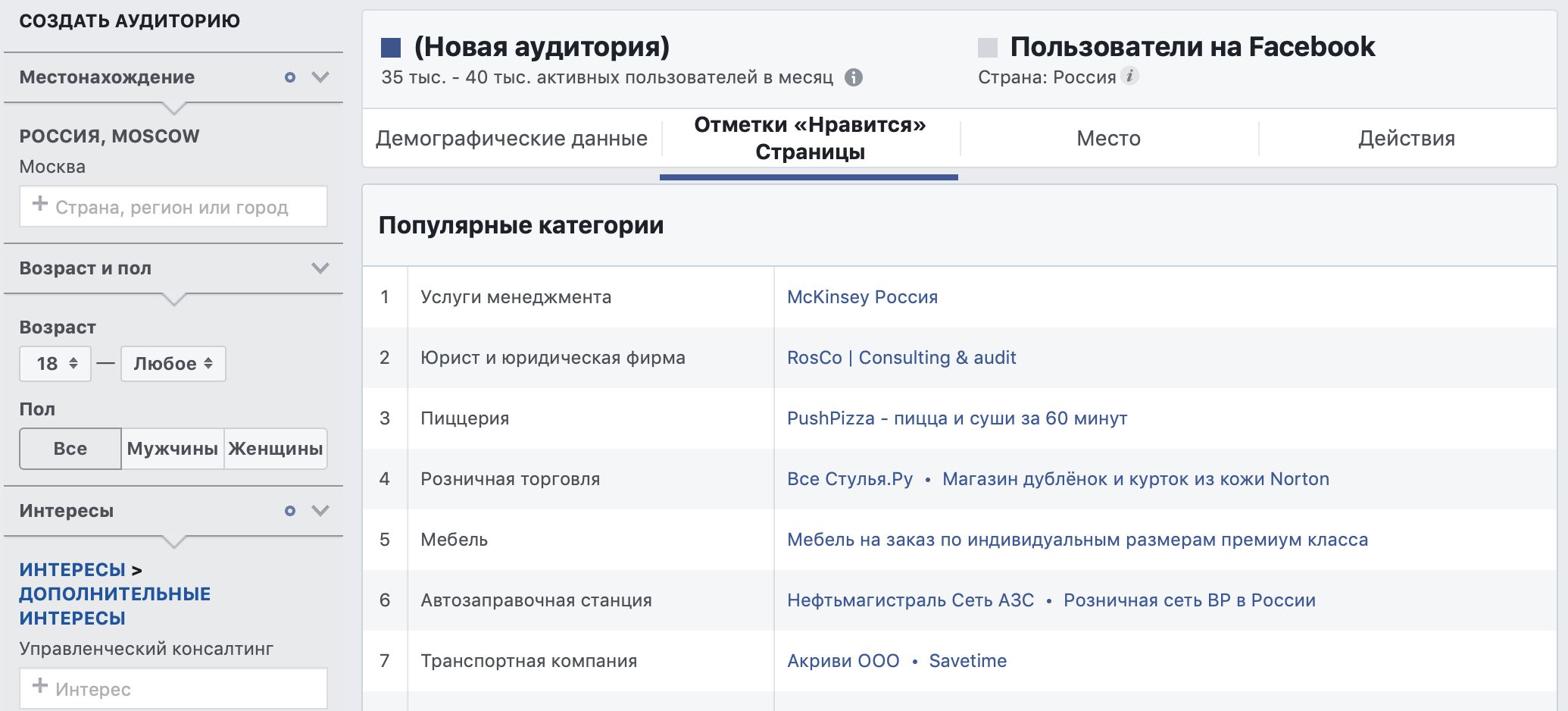
Task: Collapse the Интересы section chevron
Action: tap(320, 511)
